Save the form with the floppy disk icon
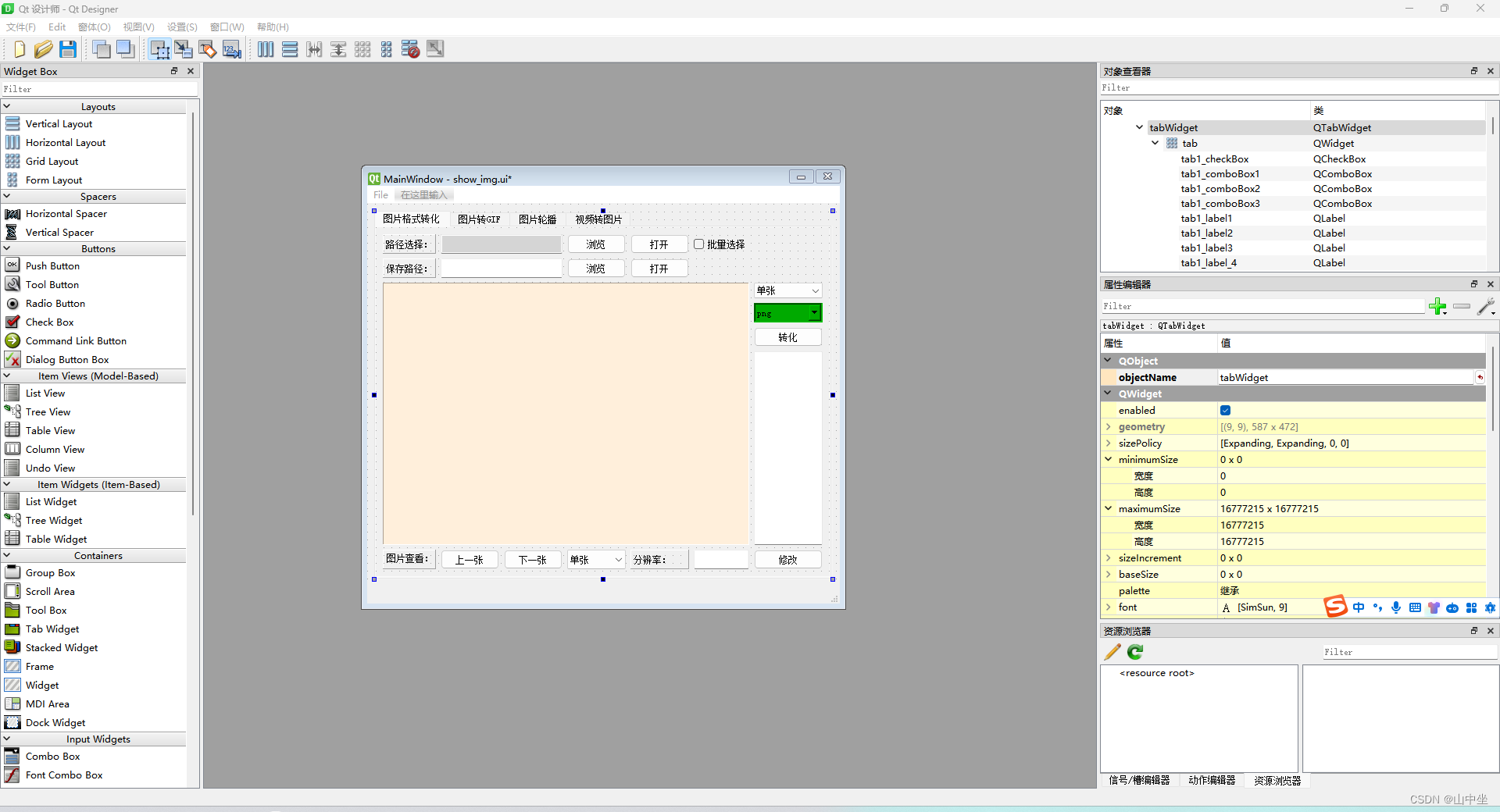This screenshot has width=1500, height=812. point(68,49)
